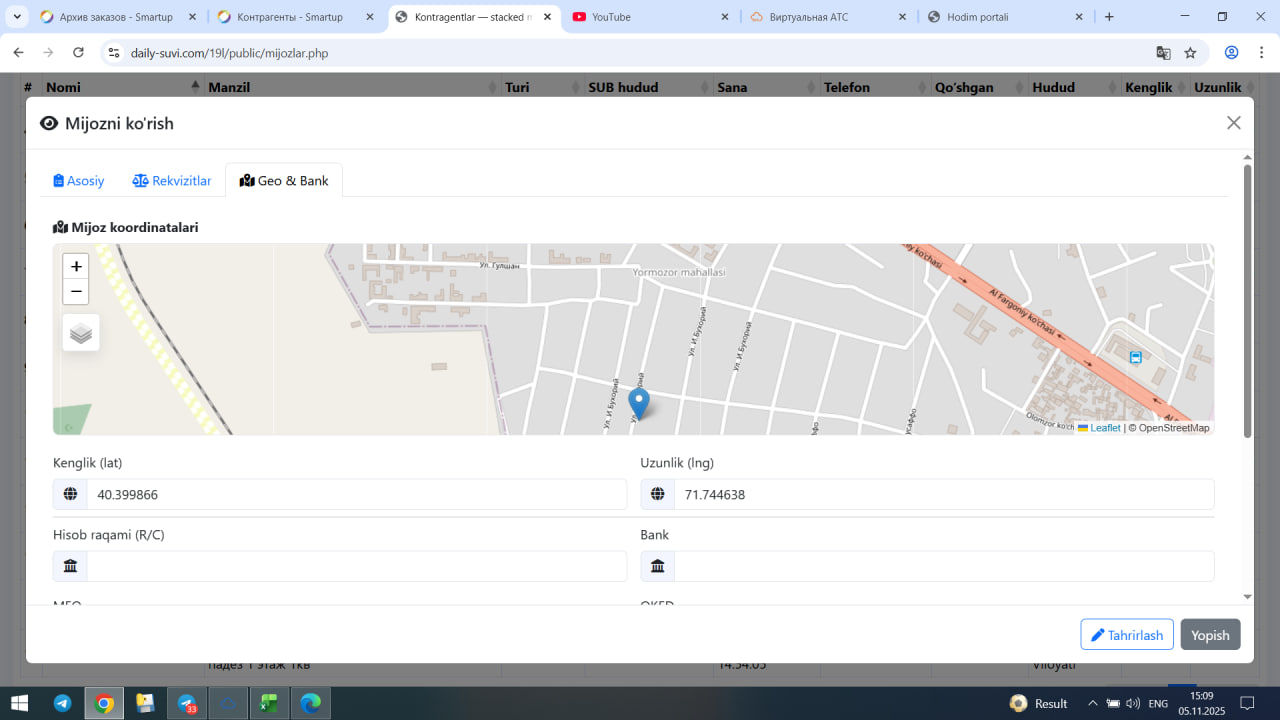Click the bus stop icon on map
The width and height of the screenshot is (1280, 720).
pos(1135,358)
